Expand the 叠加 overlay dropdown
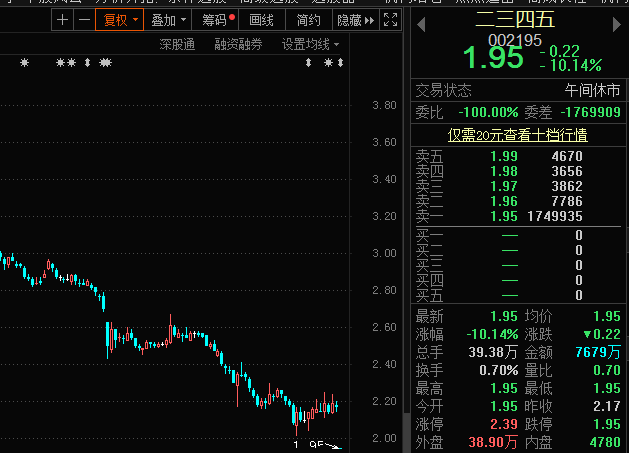This screenshot has width=629, height=453. [x=168, y=20]
